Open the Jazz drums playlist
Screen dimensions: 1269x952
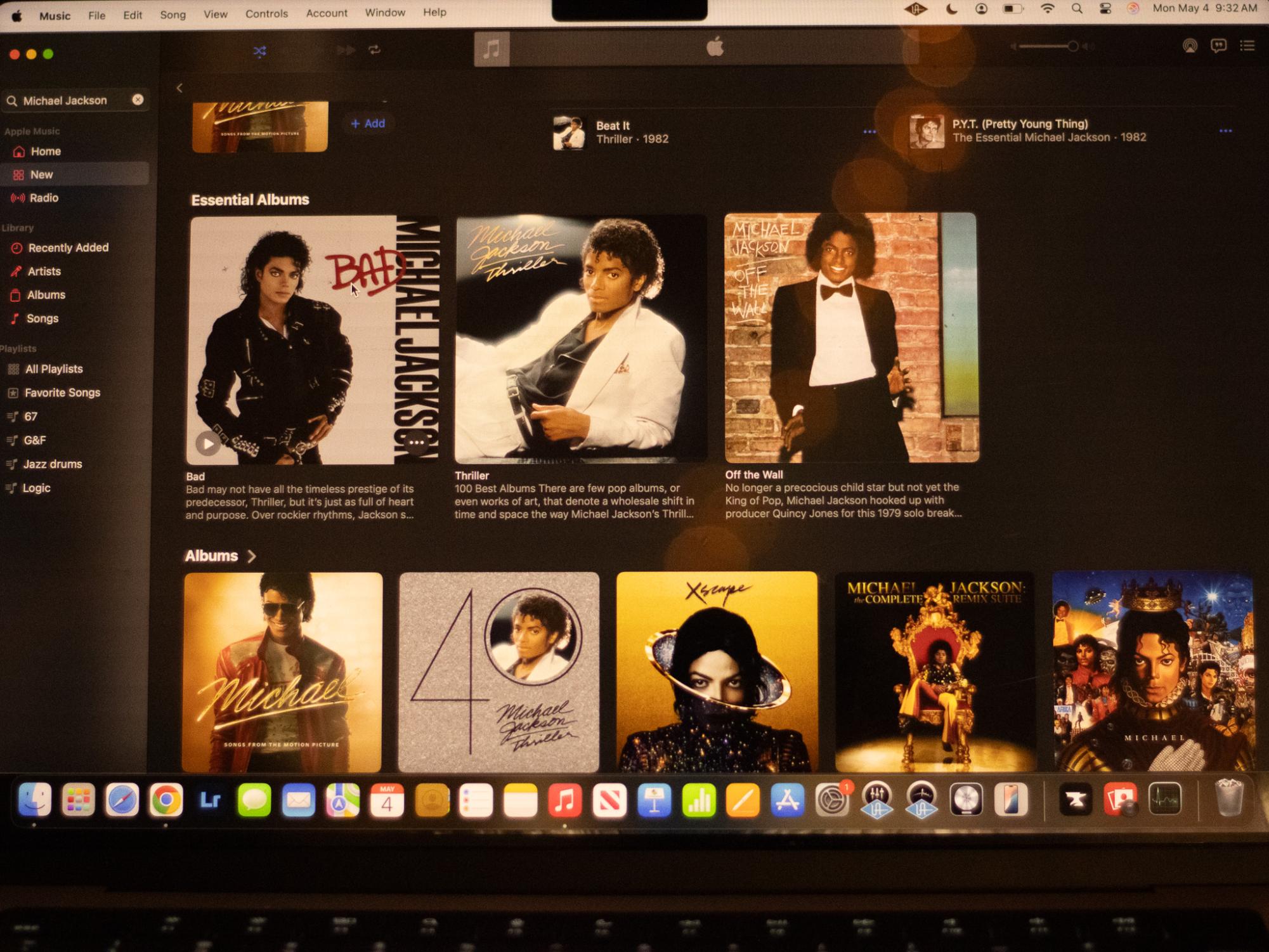pos(75,464)
